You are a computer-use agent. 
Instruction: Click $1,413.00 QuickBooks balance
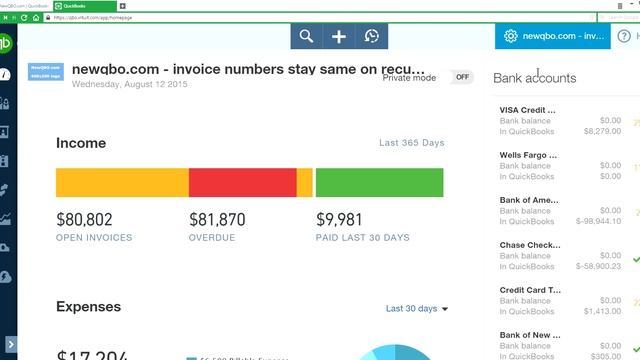click(x=602, y=311)
